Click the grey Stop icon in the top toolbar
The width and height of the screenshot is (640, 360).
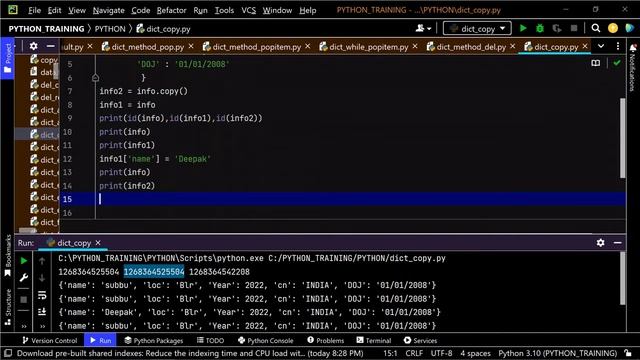[x=573, y=29]
